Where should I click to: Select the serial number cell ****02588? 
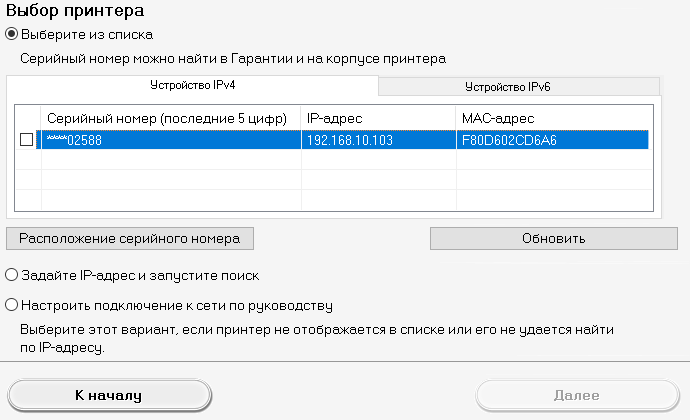click(x=170, y=141)
